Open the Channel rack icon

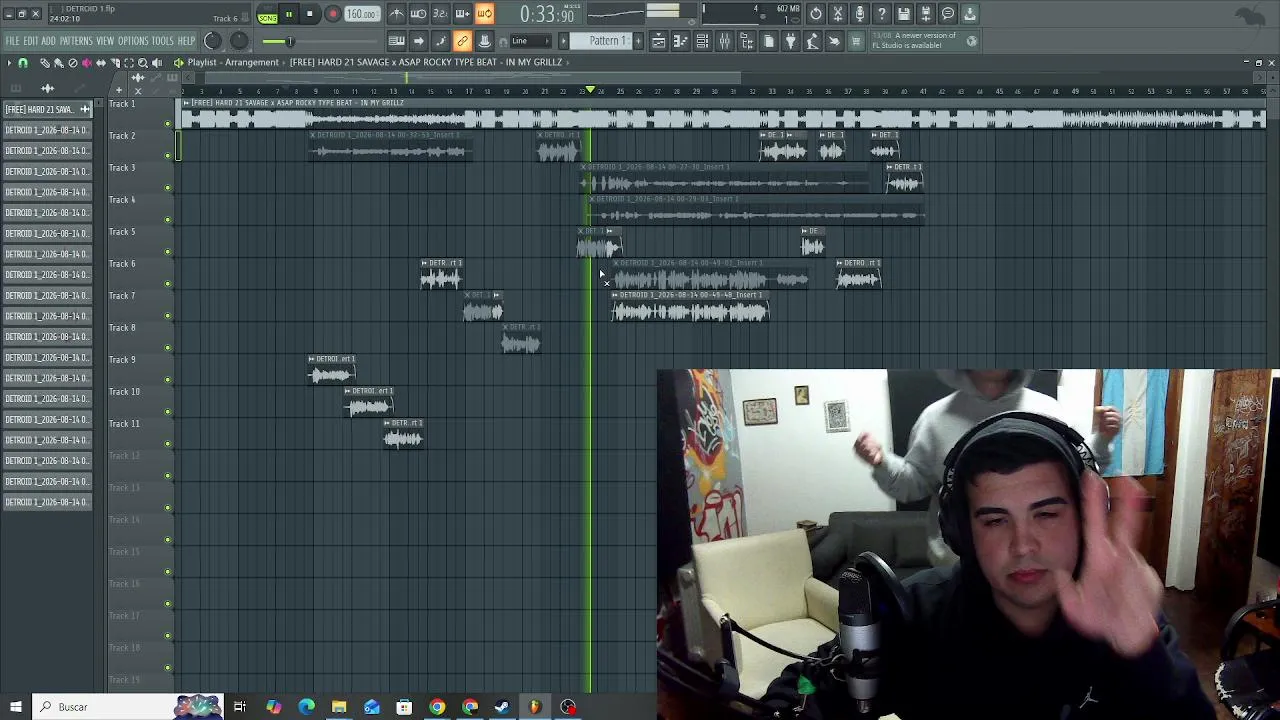click(x=703, y=41)
